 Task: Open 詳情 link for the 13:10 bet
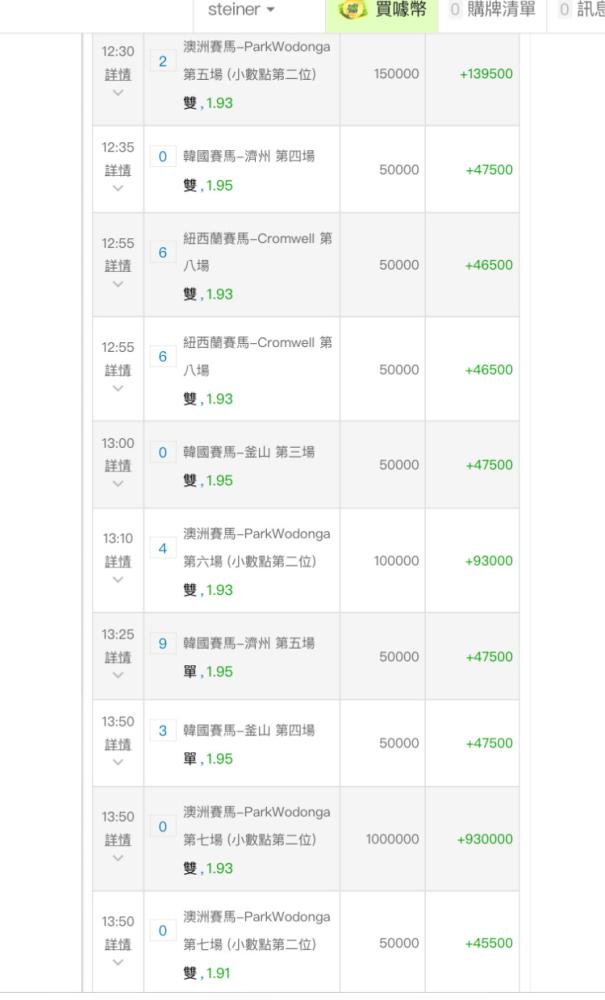click(x=118, y=562)
